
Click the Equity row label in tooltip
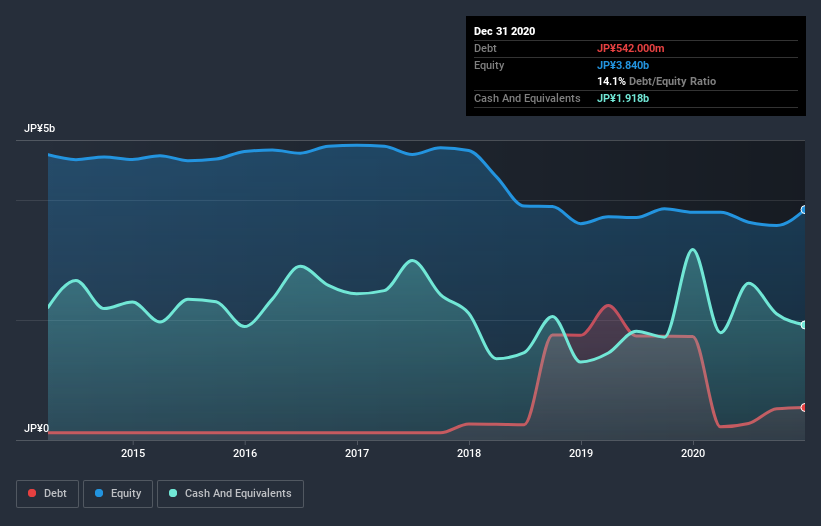[x=489, y=65]
